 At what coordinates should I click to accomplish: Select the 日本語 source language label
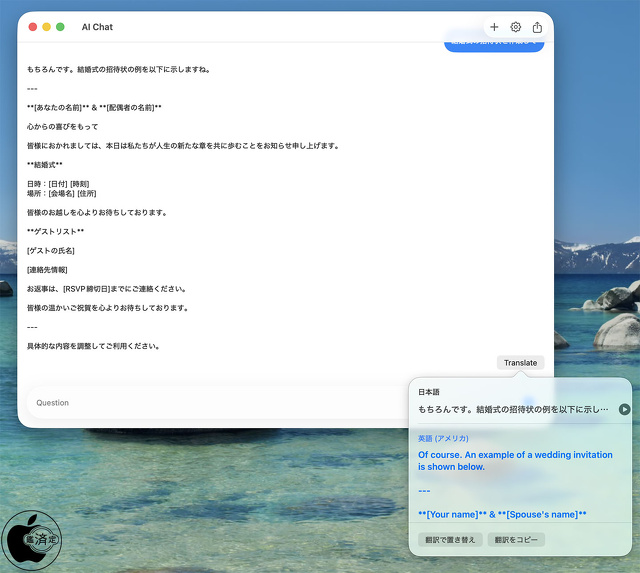click(x=429, y=392)
